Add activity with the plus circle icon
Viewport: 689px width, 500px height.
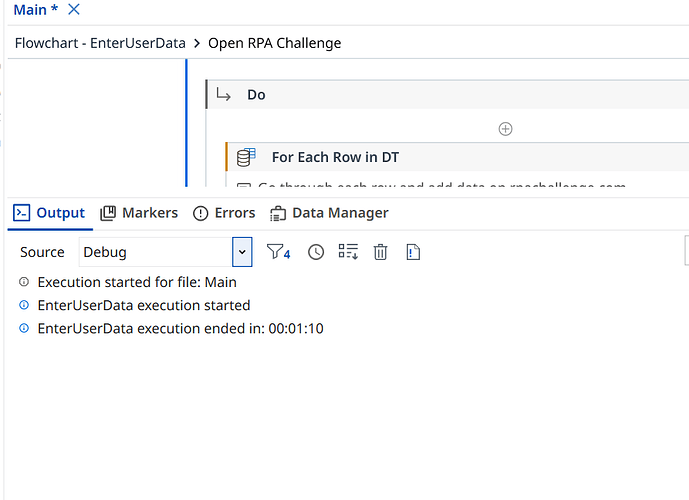505,129
